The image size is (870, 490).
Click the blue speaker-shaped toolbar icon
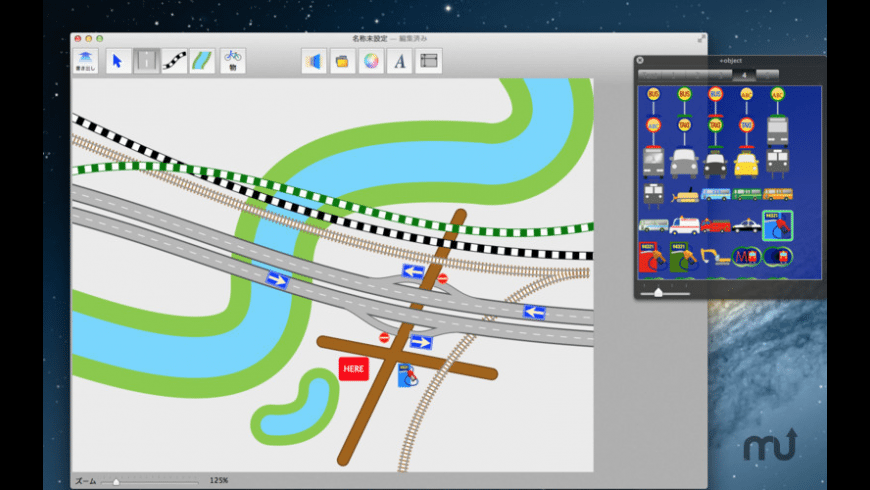point(314,61)
